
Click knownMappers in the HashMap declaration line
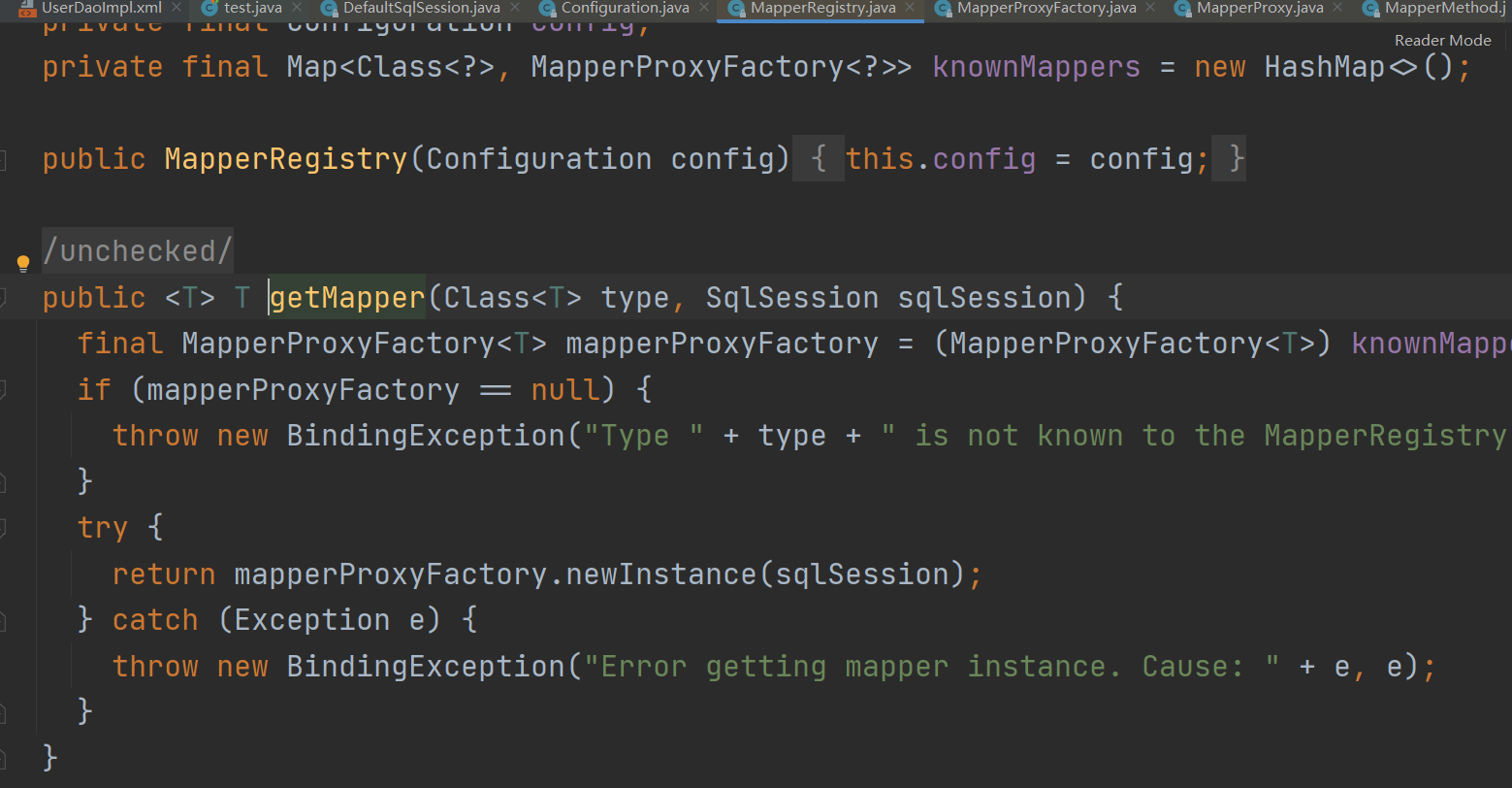[1036, 67]
